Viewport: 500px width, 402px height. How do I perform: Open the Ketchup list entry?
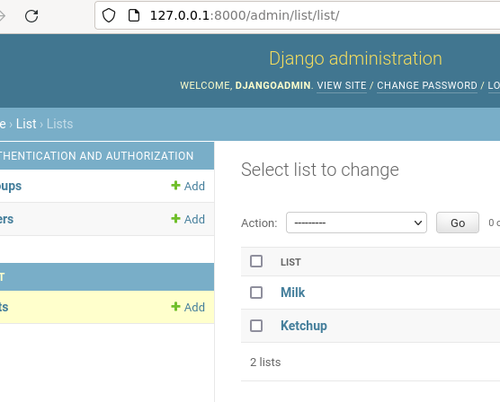tap(304, 326)
